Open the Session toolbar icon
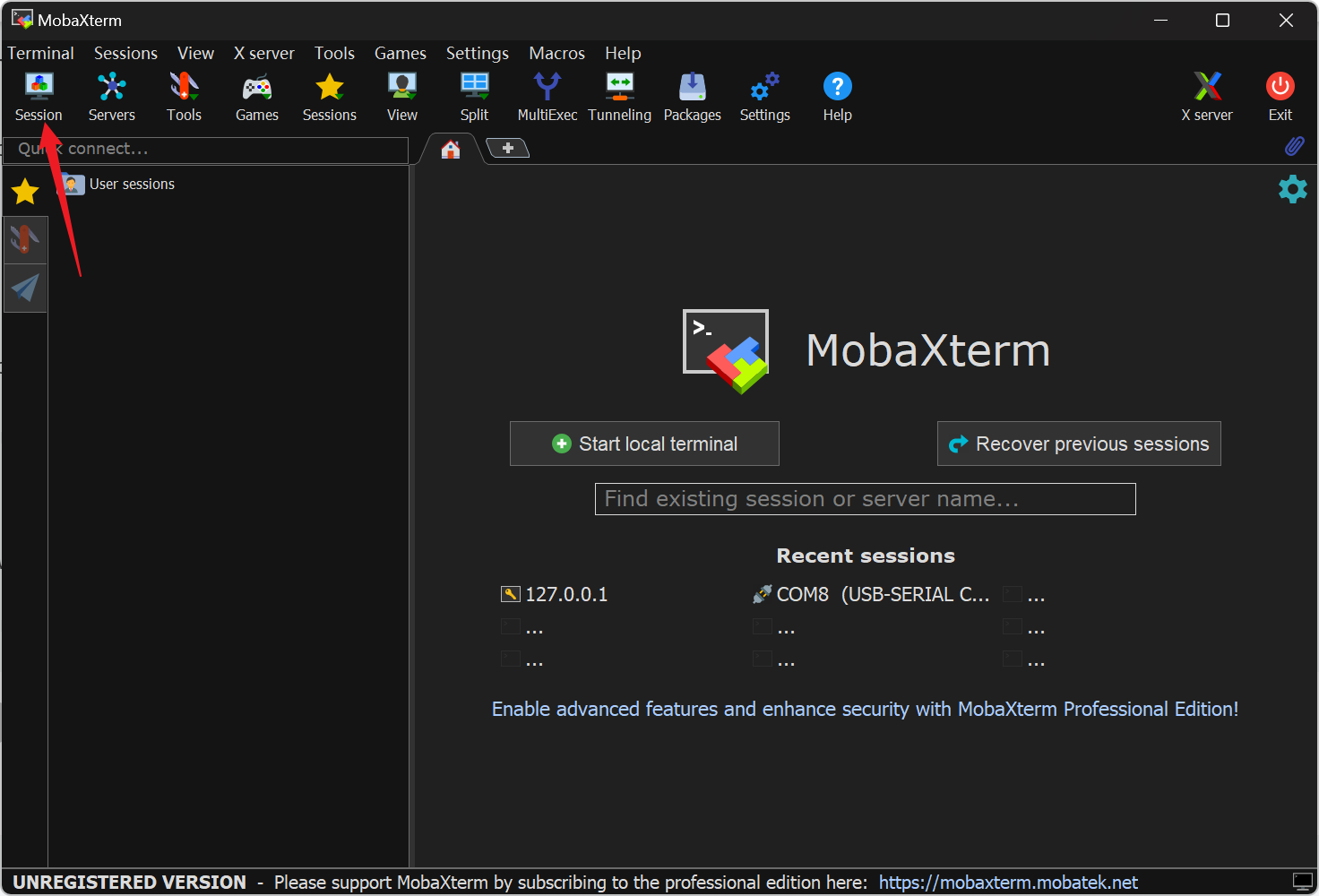 point(39,97)
